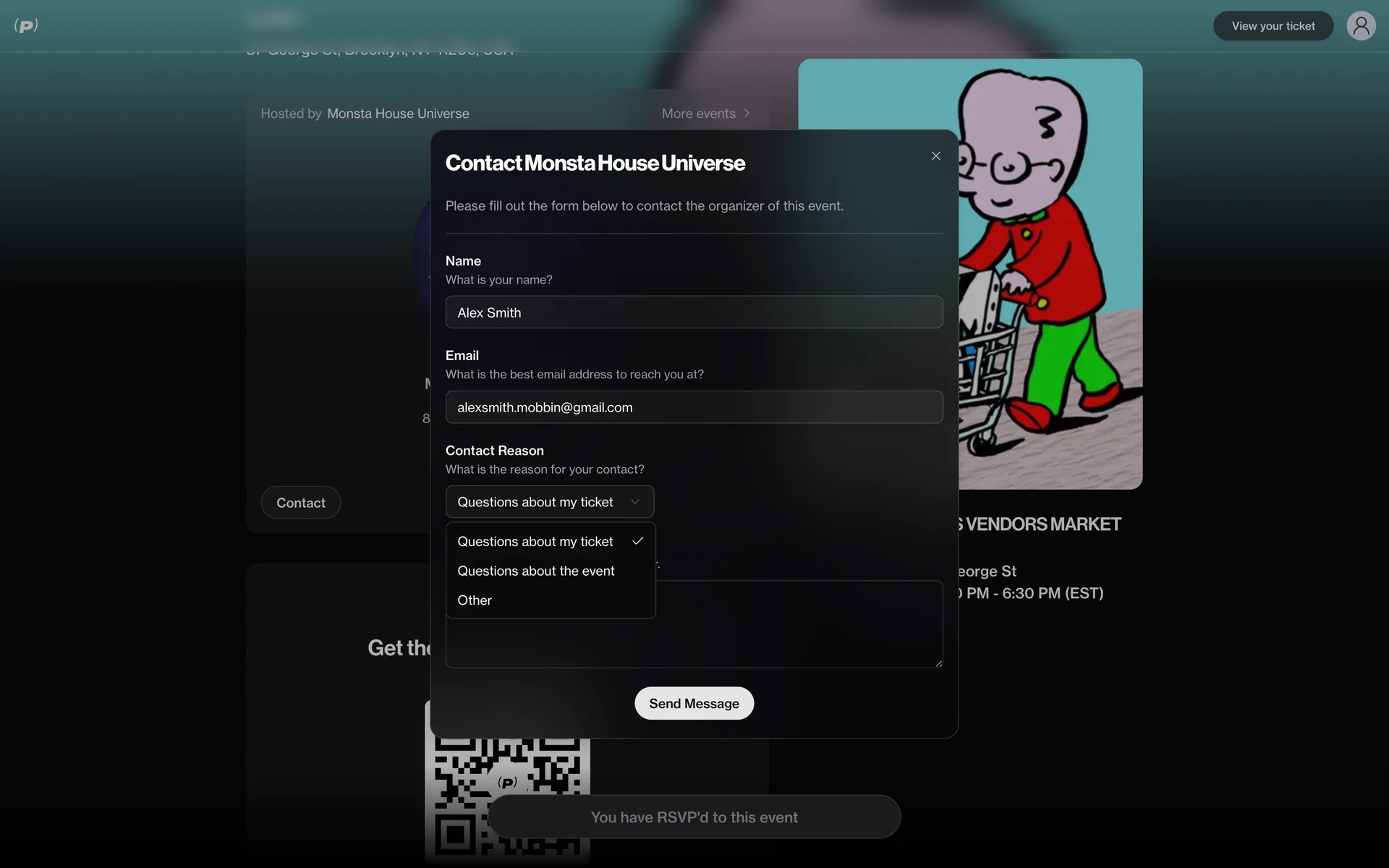
Task: Pick "Other" as contact reason
Action: 475,600
